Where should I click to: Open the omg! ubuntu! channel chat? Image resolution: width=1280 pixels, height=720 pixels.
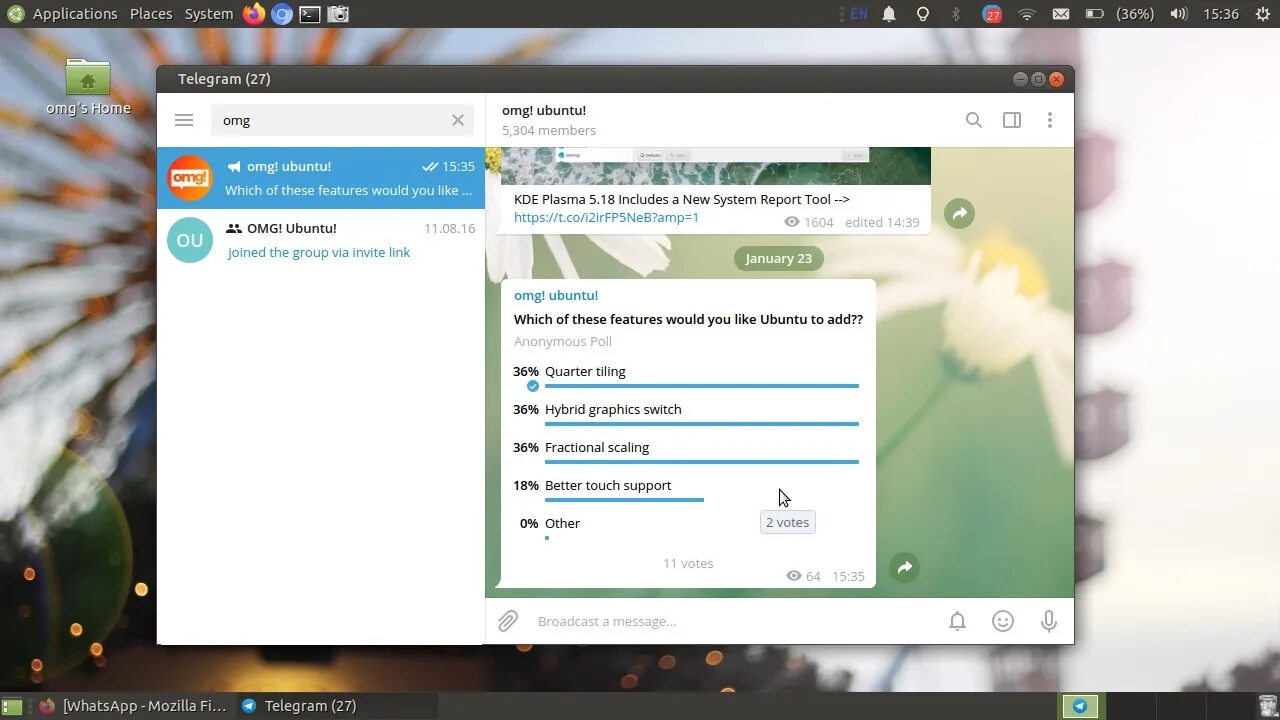(x=321, y=178)
